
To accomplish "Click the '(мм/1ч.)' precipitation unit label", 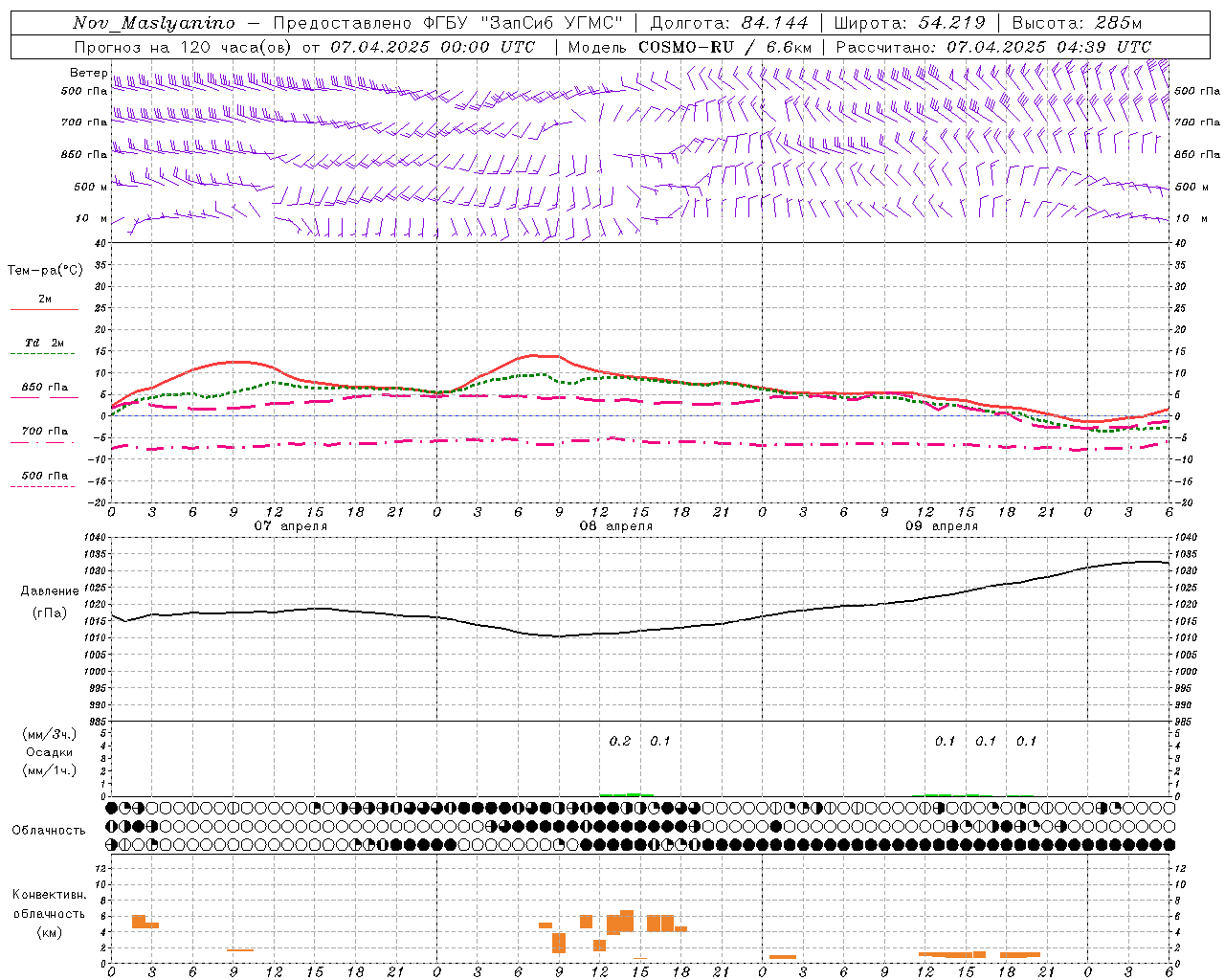I will 50,770.
